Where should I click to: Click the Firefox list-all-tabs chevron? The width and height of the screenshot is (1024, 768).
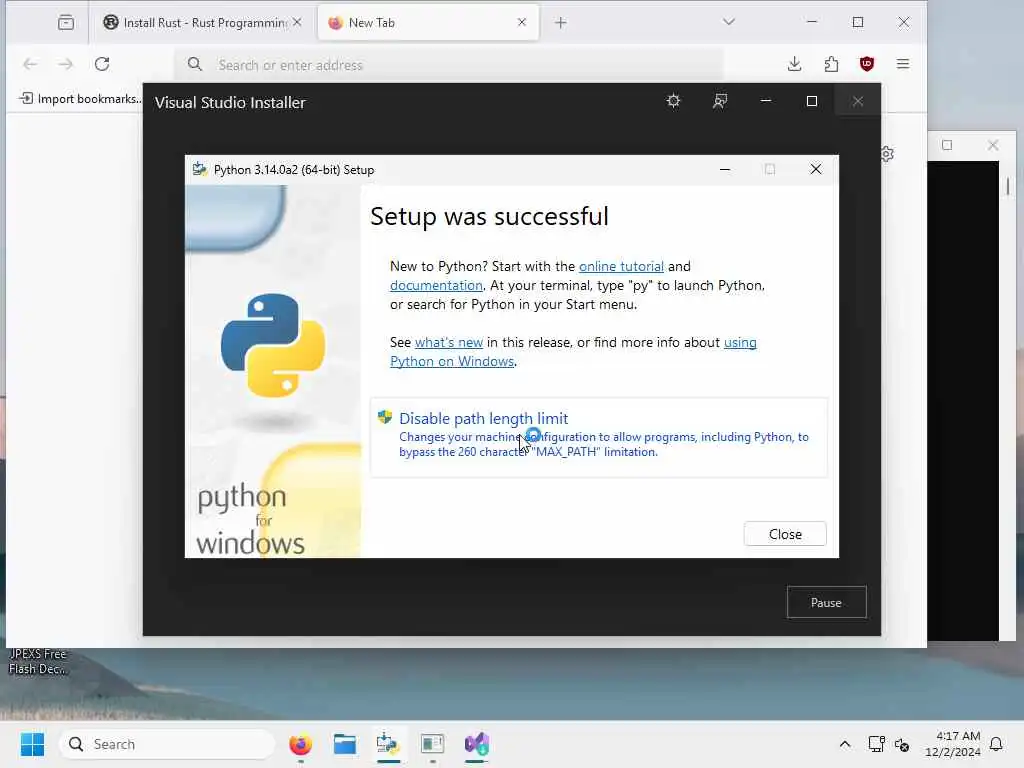point(729,22)
